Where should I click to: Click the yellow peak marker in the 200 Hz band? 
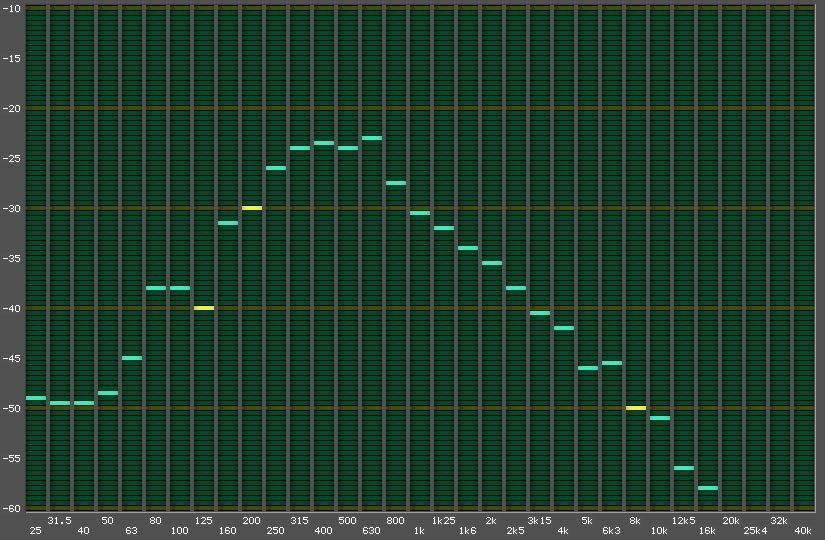(x=252, y=208)
